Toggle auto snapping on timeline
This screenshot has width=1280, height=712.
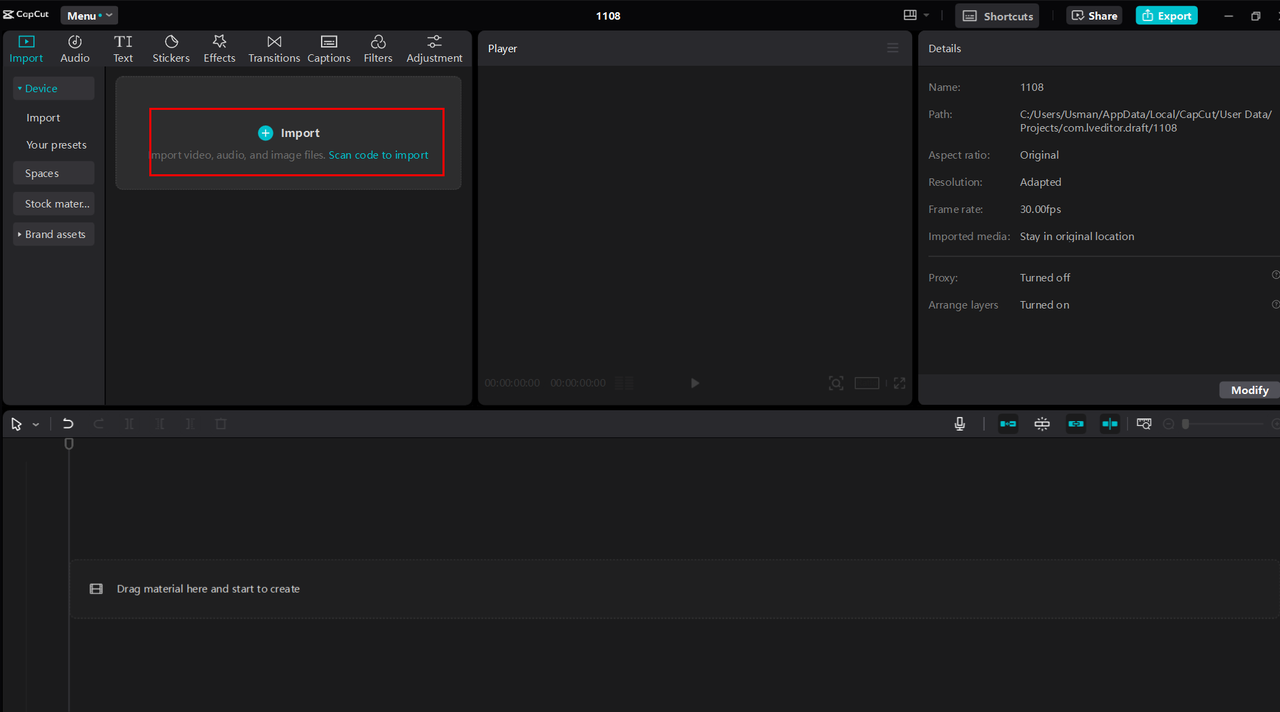pos(1042,424)
